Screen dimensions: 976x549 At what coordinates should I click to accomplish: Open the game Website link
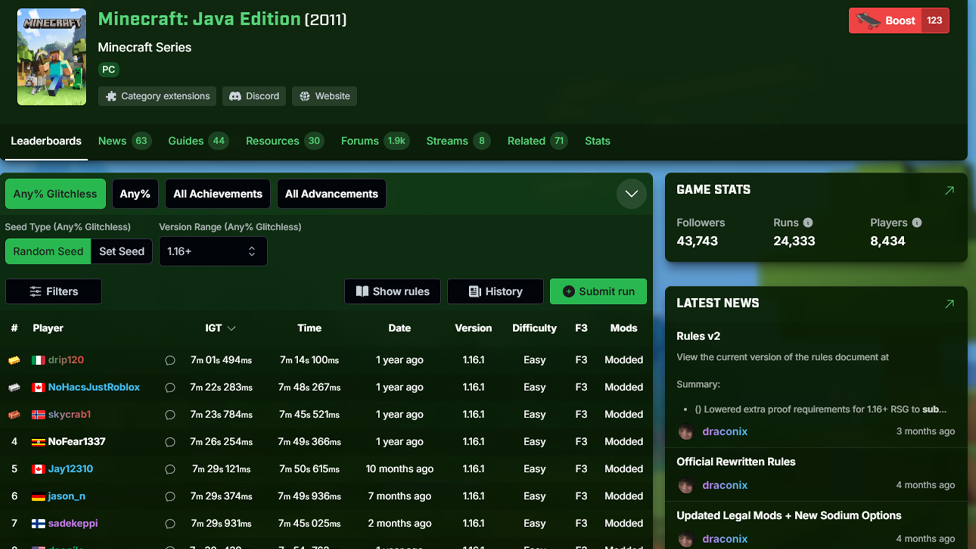pos(324,96)
